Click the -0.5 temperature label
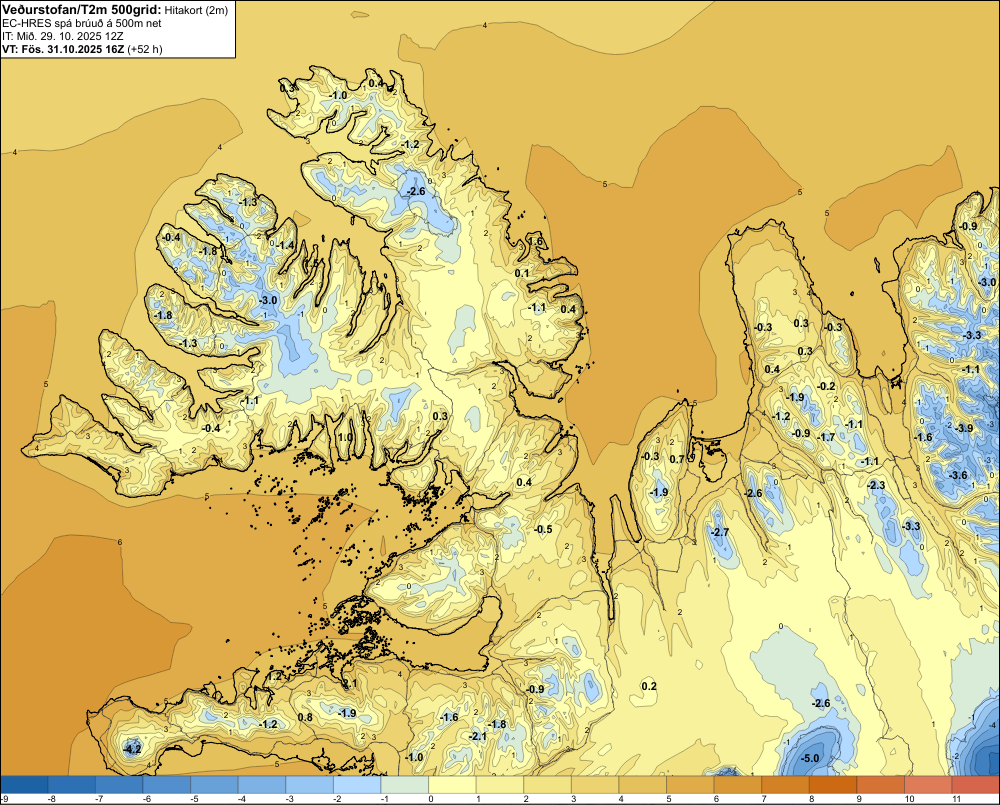Image resolution: width=1000 pixels, height=805 pixels. click(543, 529)
